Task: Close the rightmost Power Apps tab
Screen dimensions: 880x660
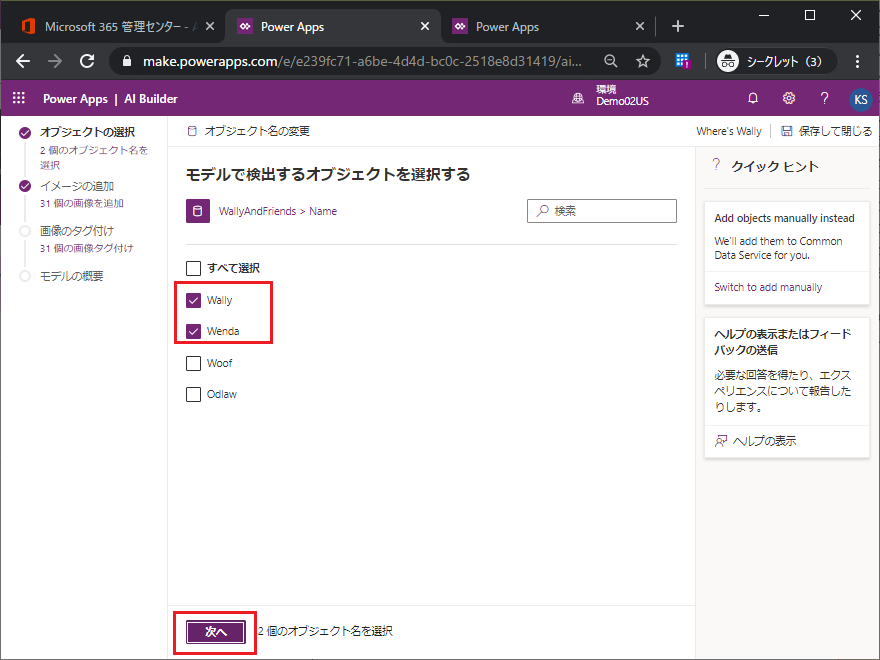Action: 640,26
